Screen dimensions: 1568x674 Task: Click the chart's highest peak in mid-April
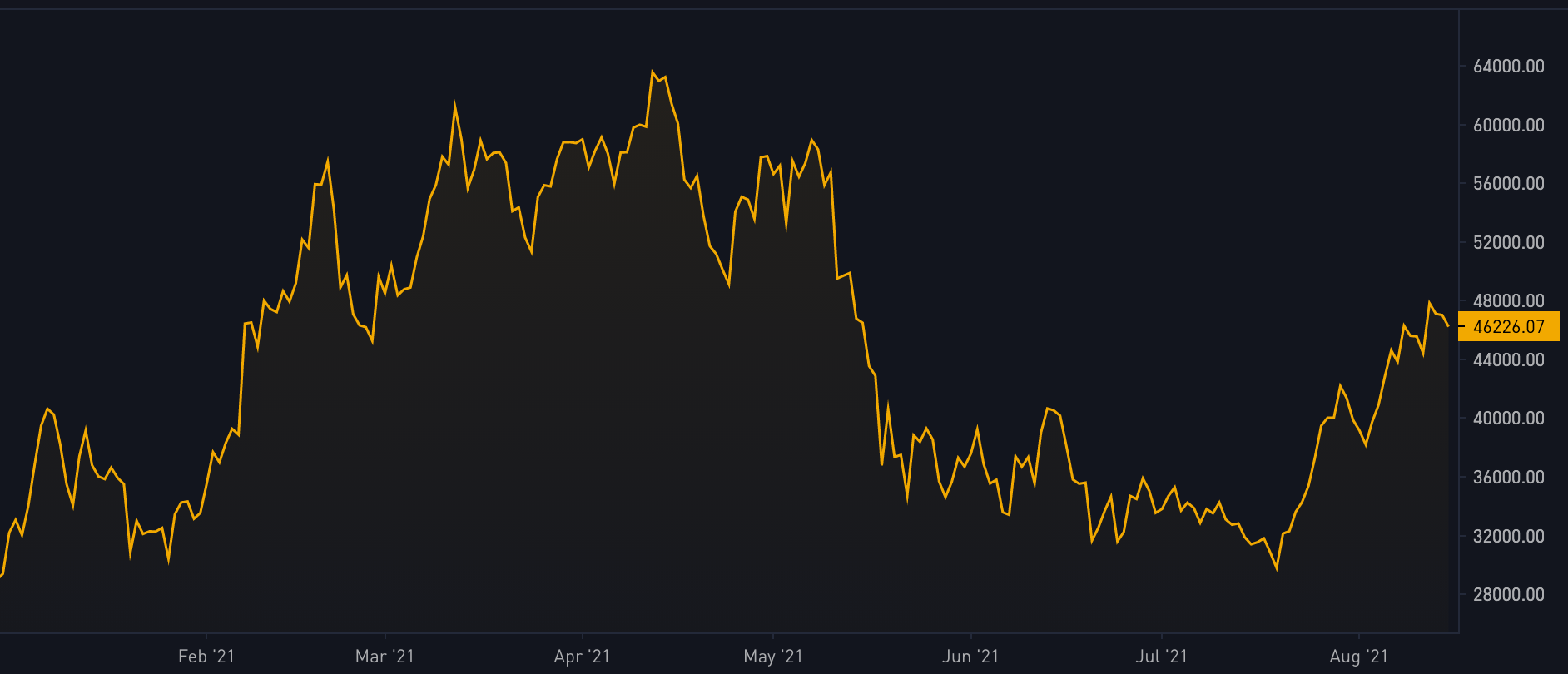653,72
